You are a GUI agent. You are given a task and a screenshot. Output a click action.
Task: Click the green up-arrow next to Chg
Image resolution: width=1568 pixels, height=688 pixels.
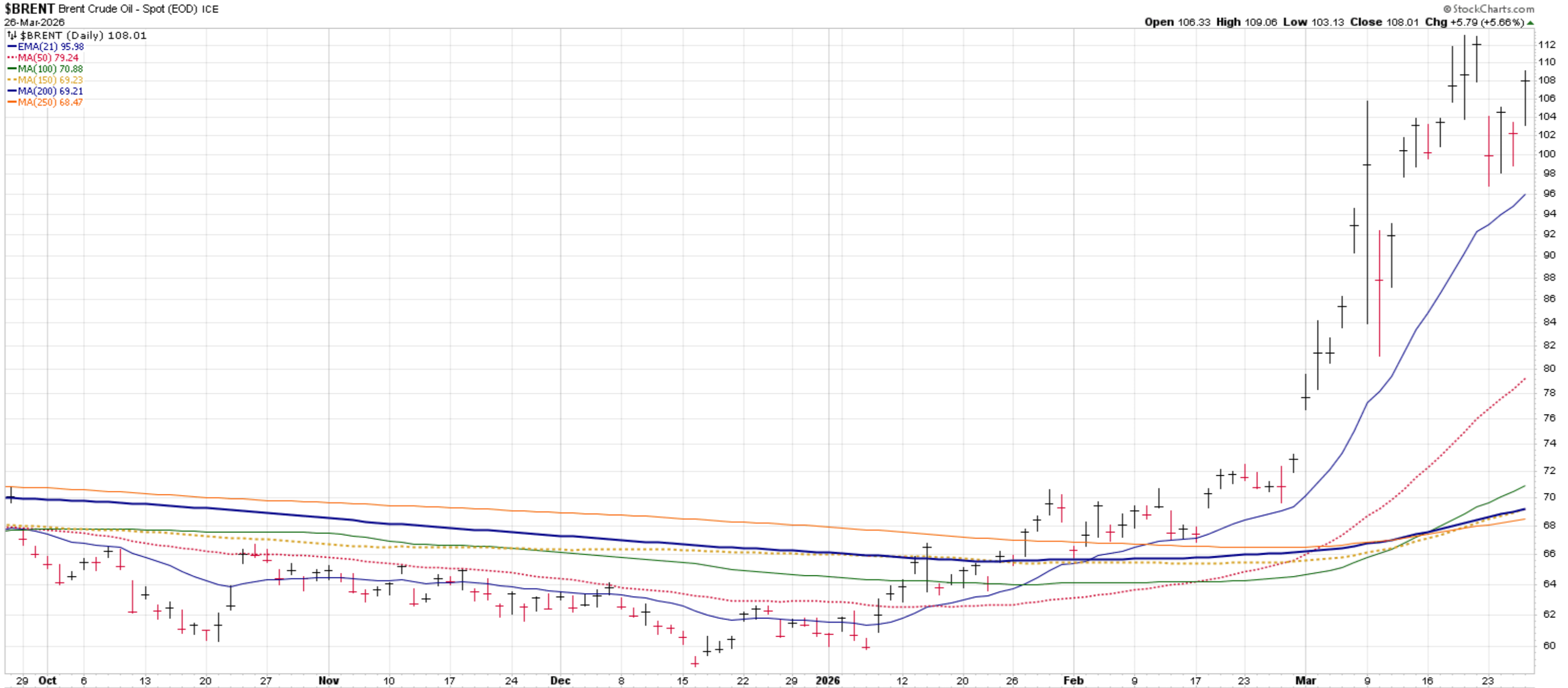tap(1531, 22)
